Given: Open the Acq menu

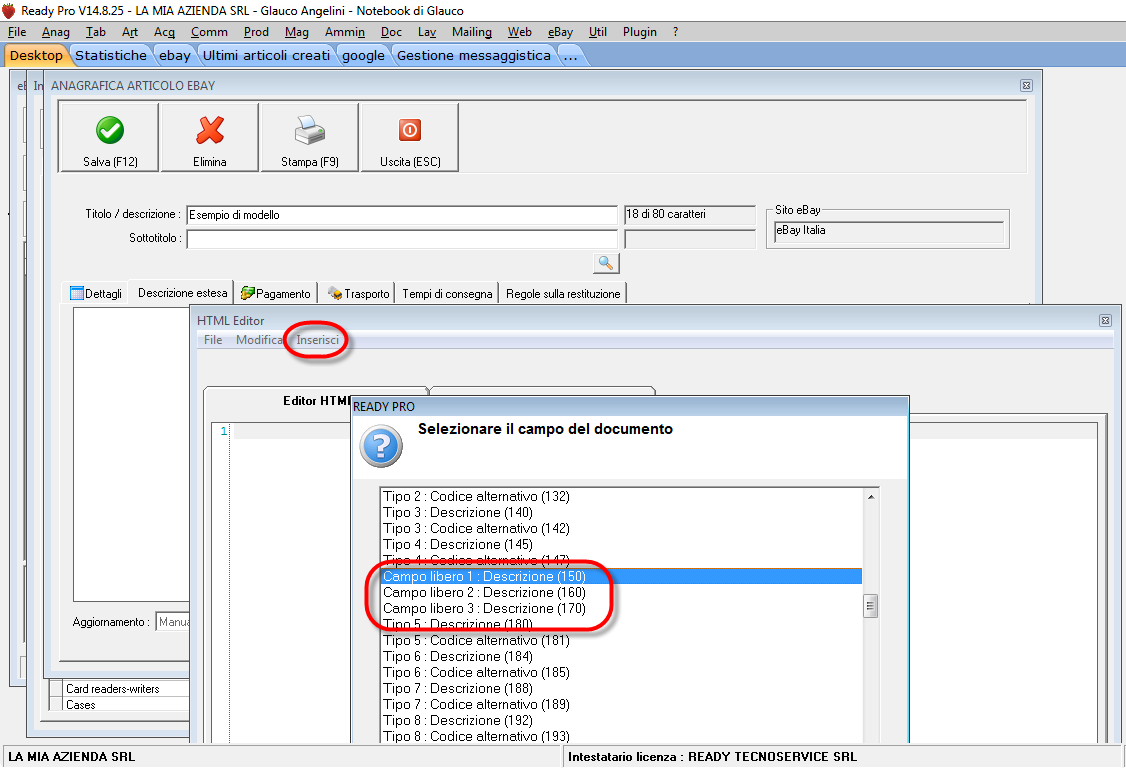Looking at the screenshot, I should coord(164,32).
